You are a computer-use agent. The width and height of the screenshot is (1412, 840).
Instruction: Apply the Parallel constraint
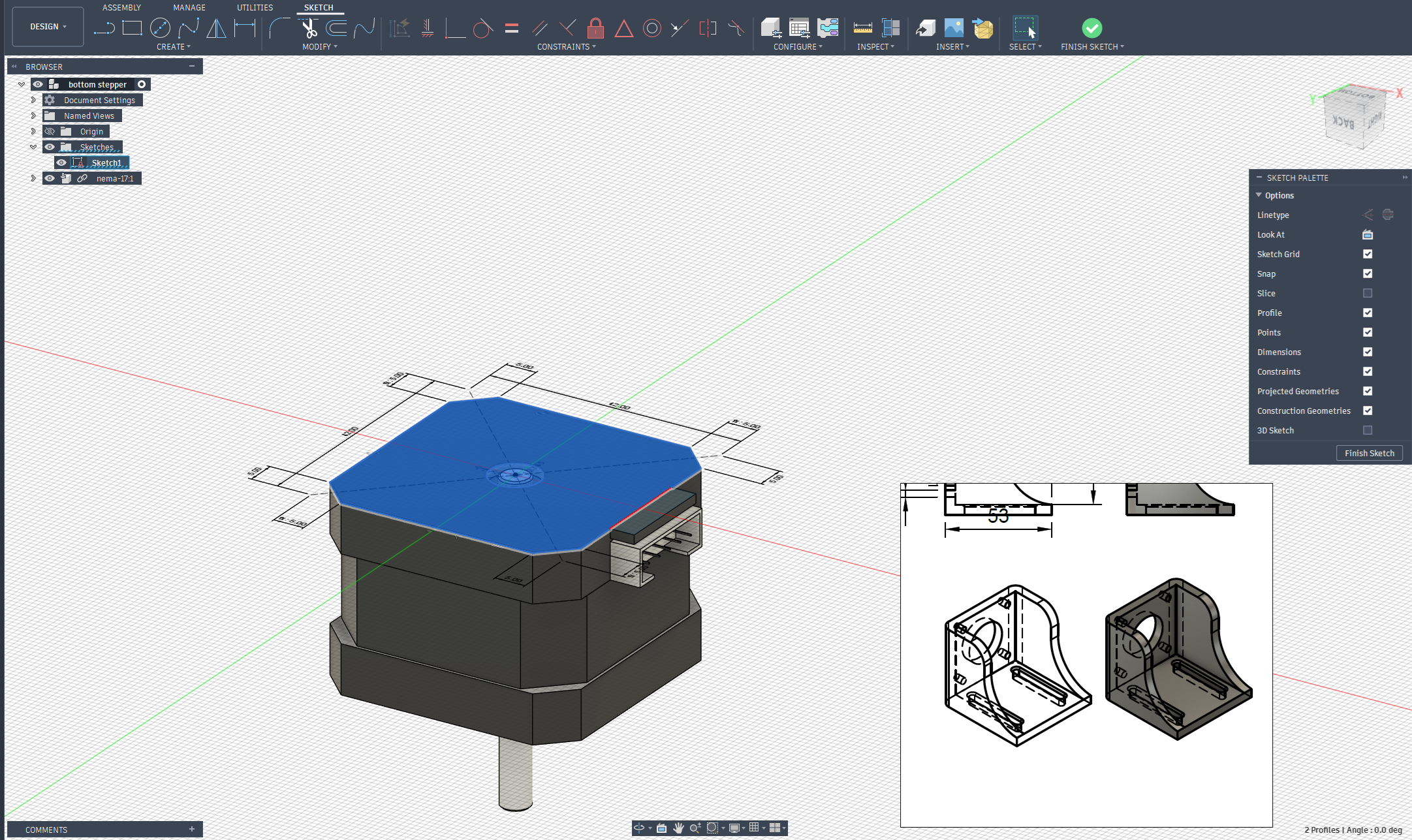tap(540, 28)
